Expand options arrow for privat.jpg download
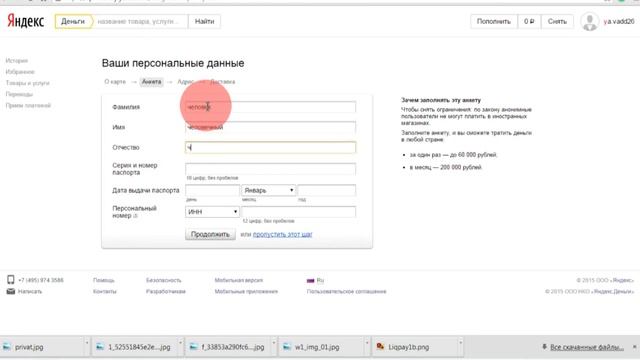640x360 pixels. tap(87, 343)
